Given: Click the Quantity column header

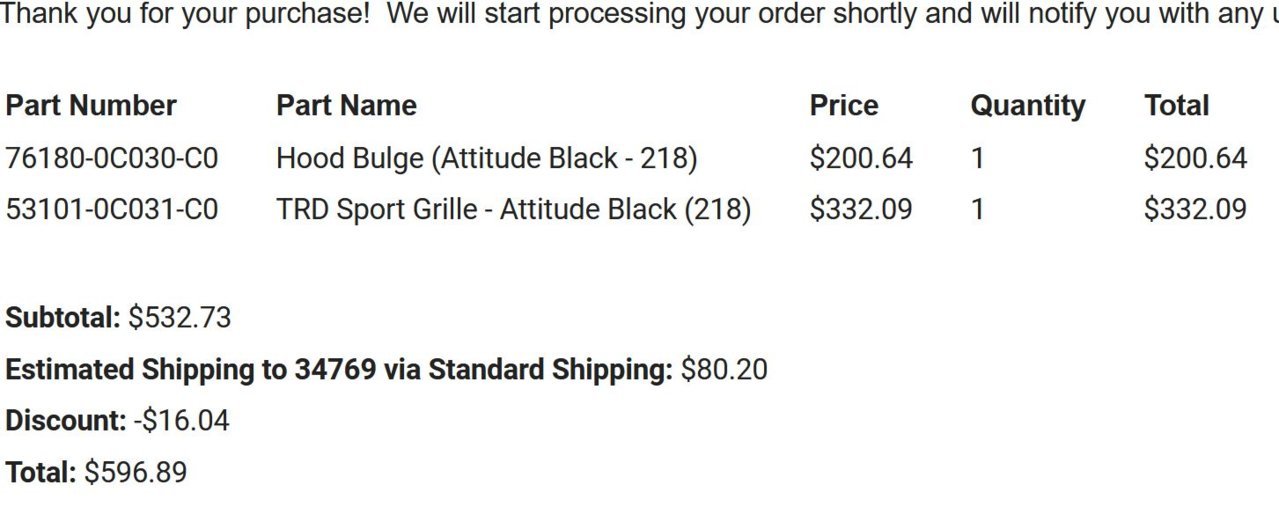Looking at the screenshot, I should [1027, 106].
